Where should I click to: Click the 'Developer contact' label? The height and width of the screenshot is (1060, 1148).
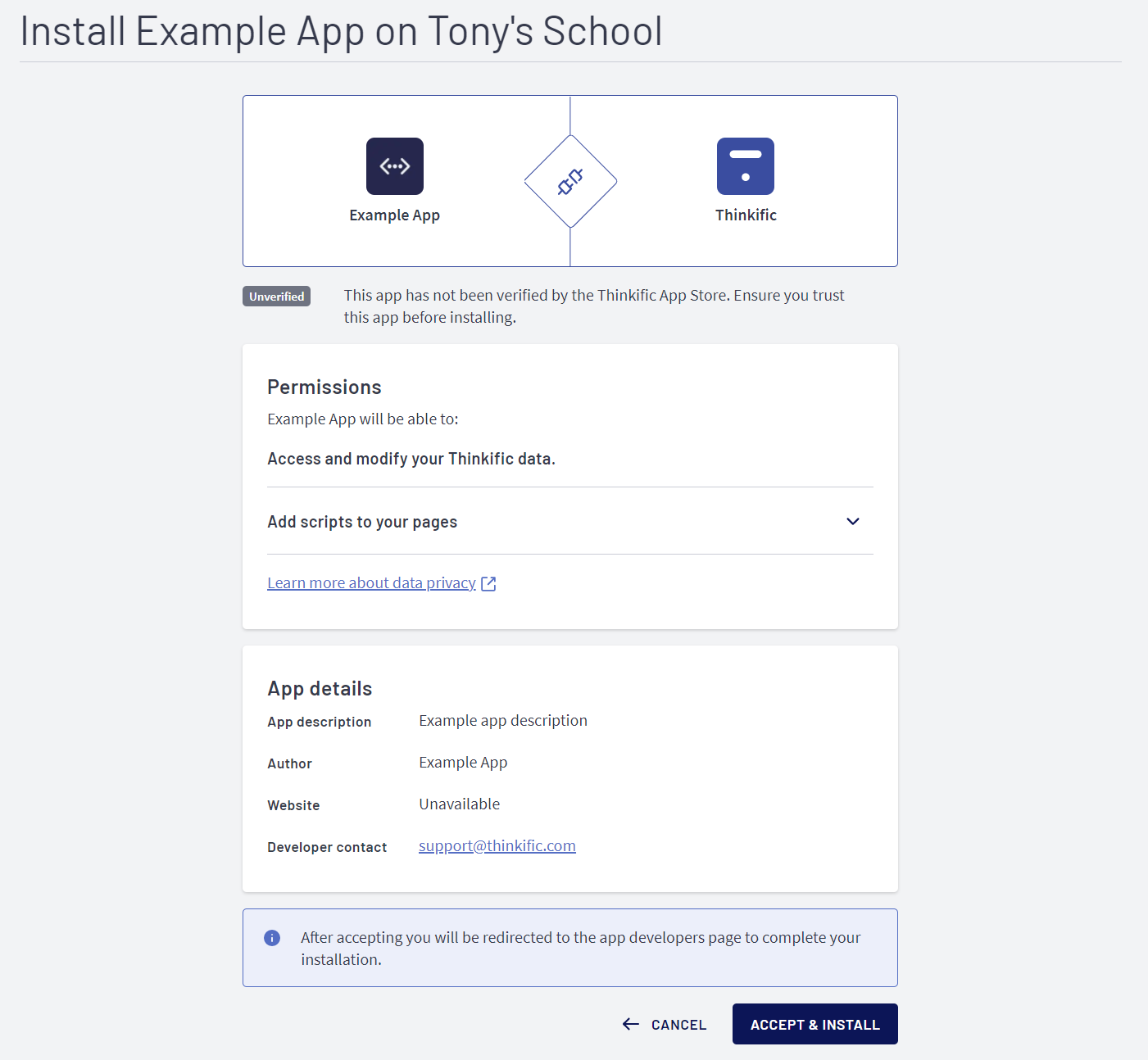pos(327,847)
